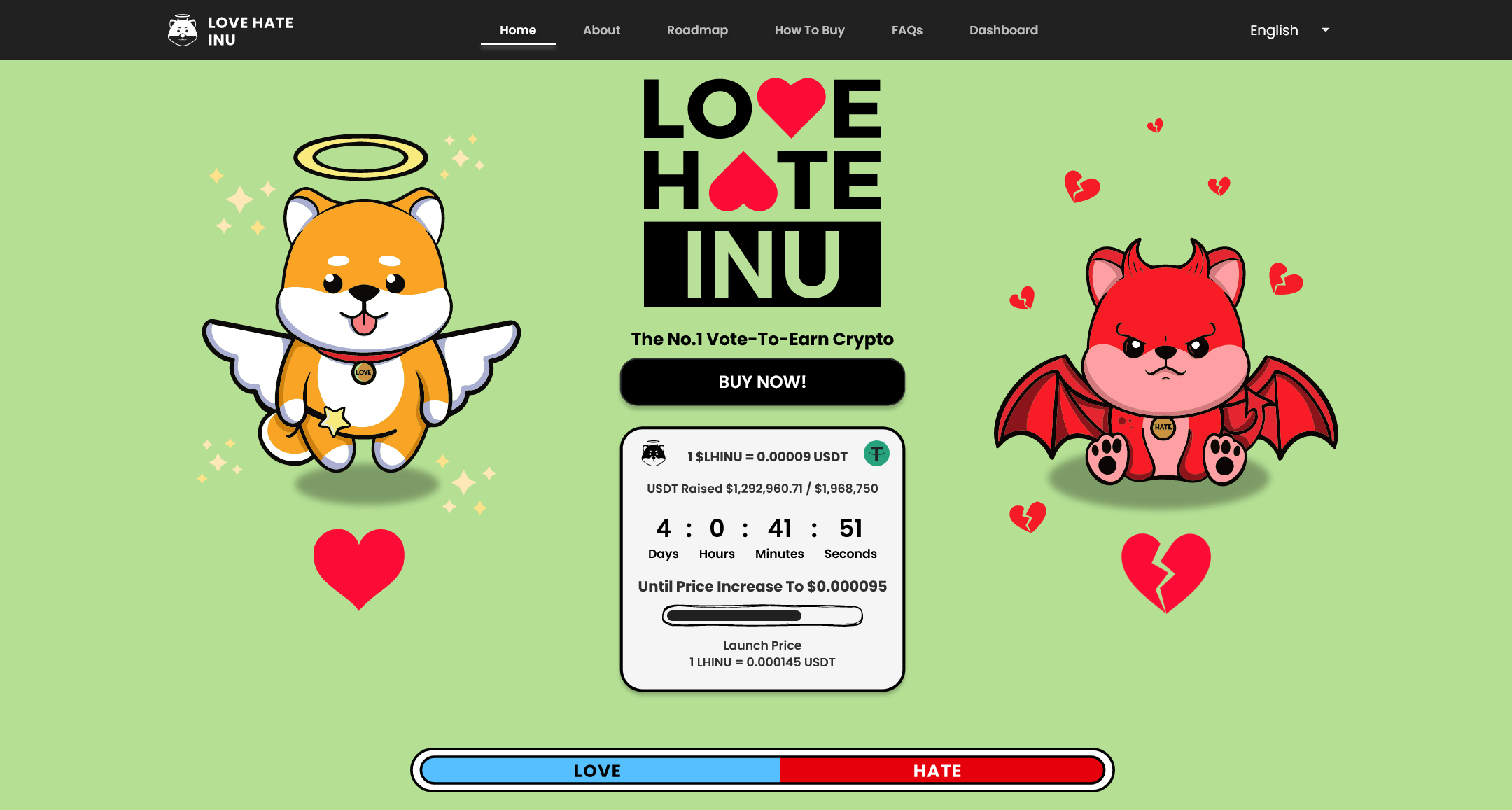This screenshot has height=810, width=1512.
Task: Click the countdown Minutes value 41
Action: (x=780, y=528)
